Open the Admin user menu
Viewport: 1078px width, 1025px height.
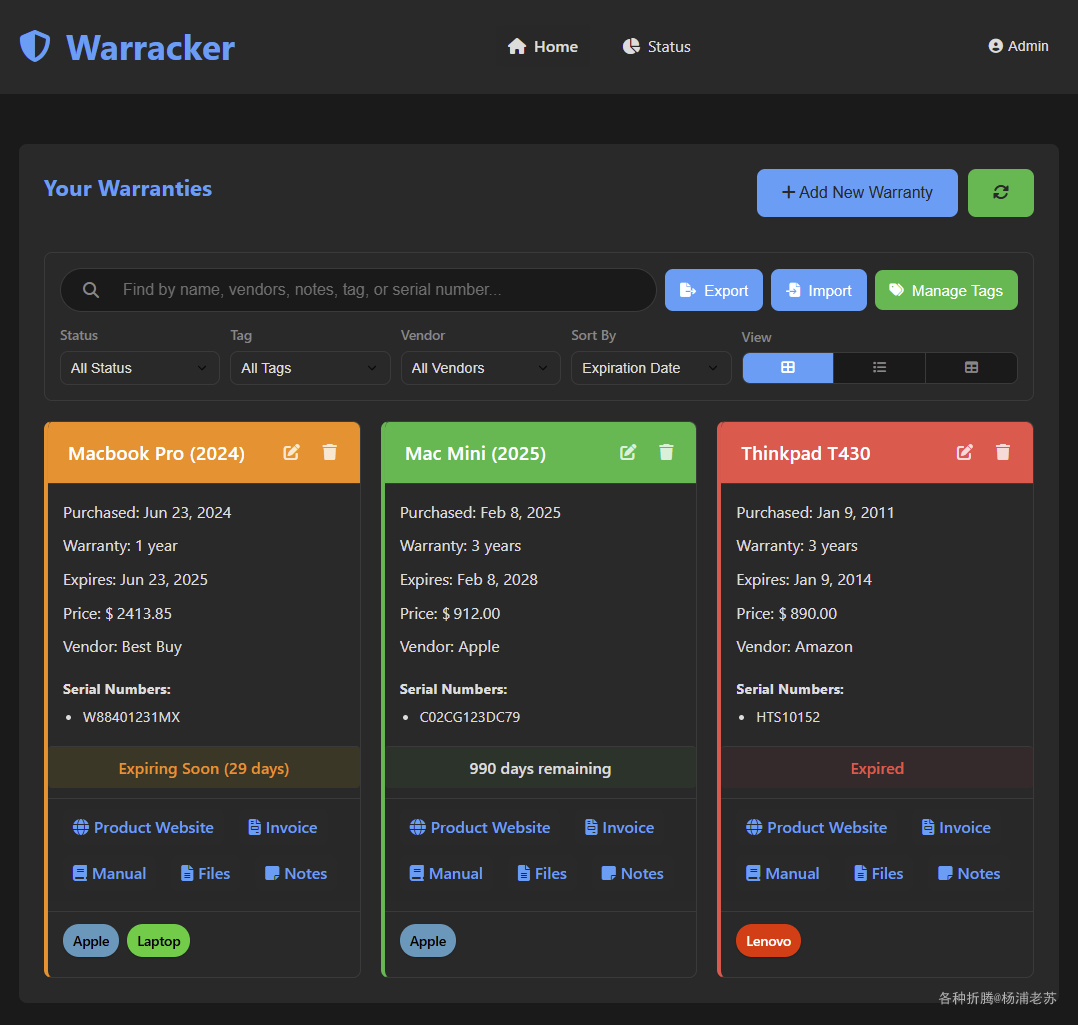[1018, 46]
